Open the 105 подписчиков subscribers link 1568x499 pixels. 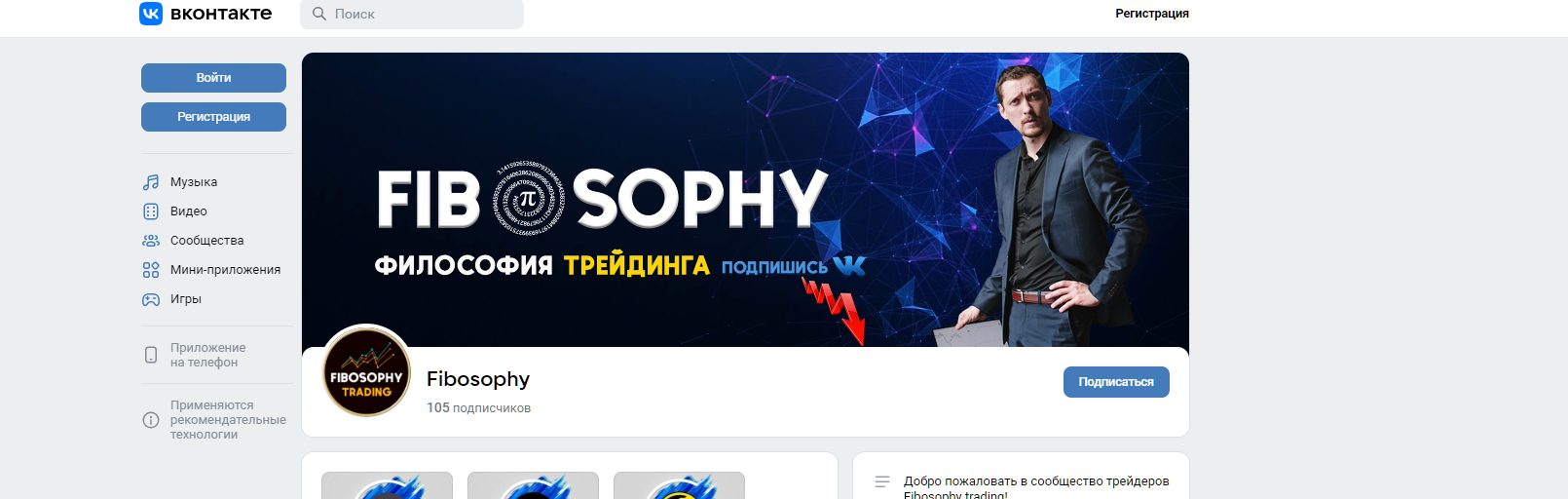coord(478,408)
